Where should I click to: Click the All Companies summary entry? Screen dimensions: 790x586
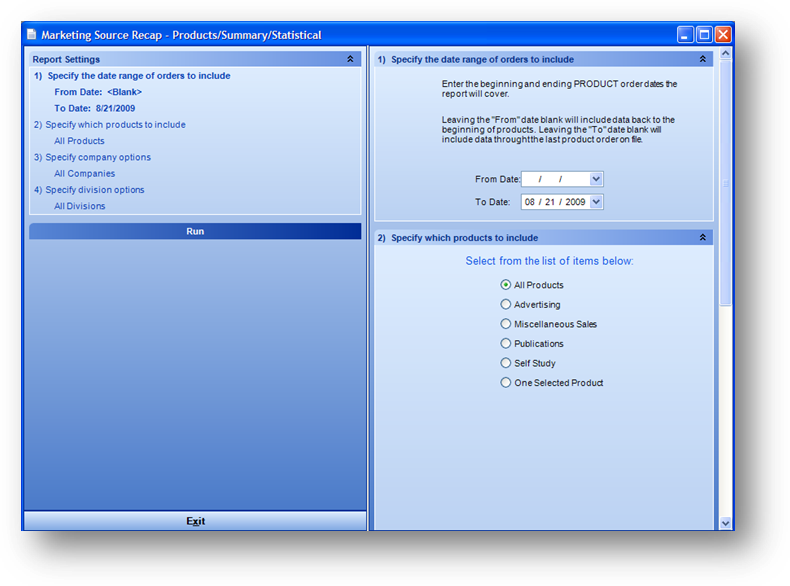point(85,173)
